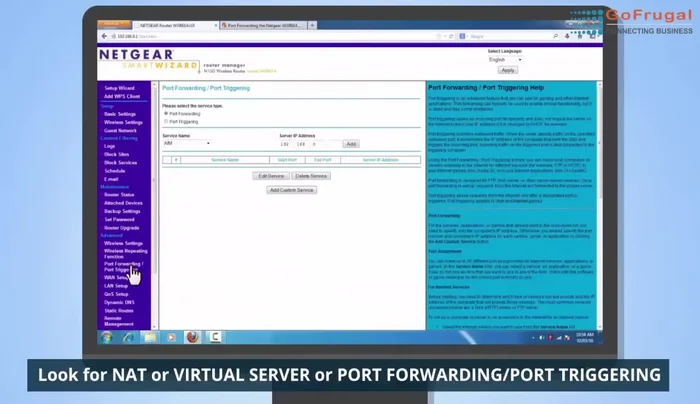The image size is (700, 404).
Task: Open a new browser tab with plus icon
Action: pyautogui.click(x=312, y=25)
